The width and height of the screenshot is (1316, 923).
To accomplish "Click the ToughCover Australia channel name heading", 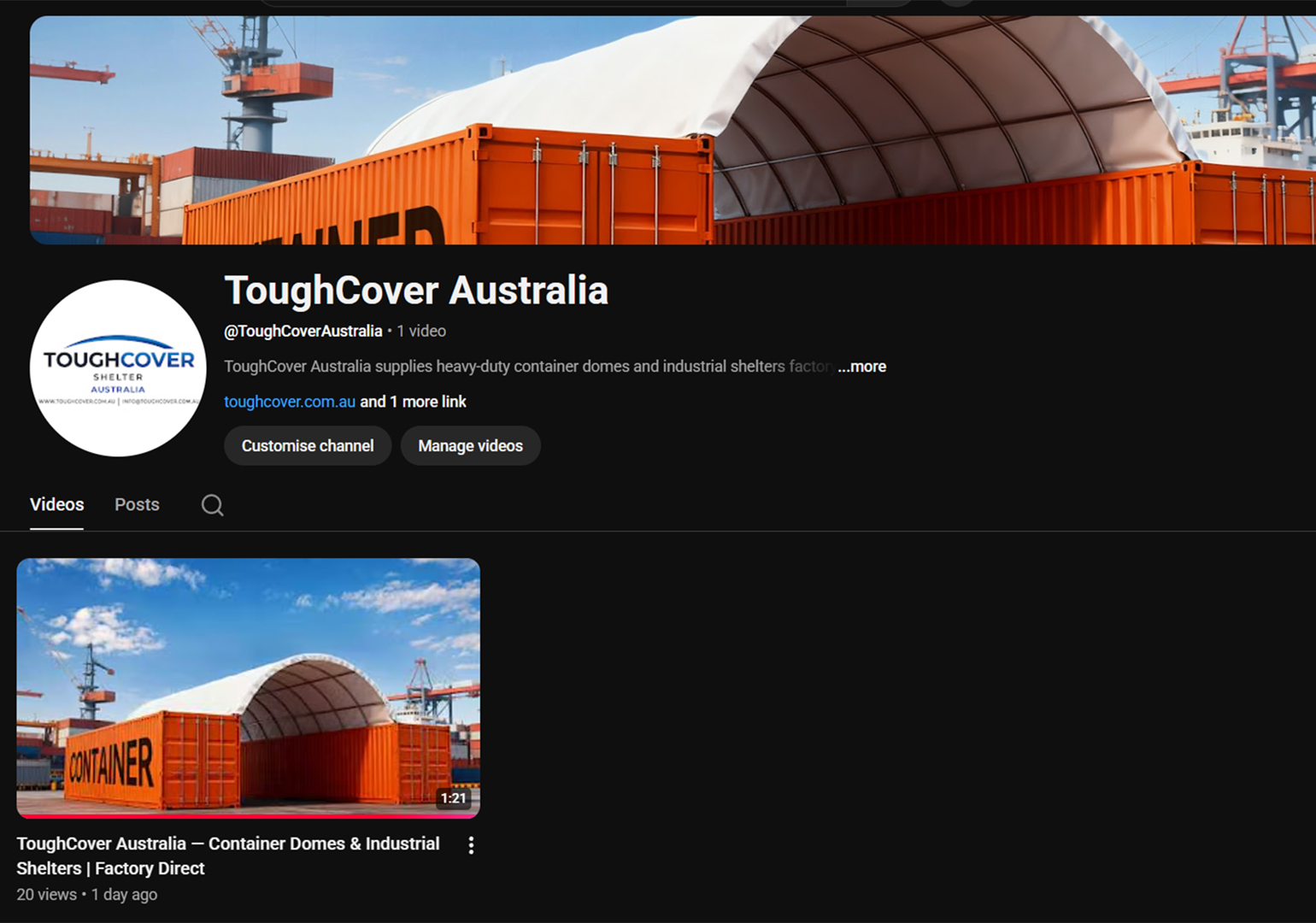I will (416, 291).
